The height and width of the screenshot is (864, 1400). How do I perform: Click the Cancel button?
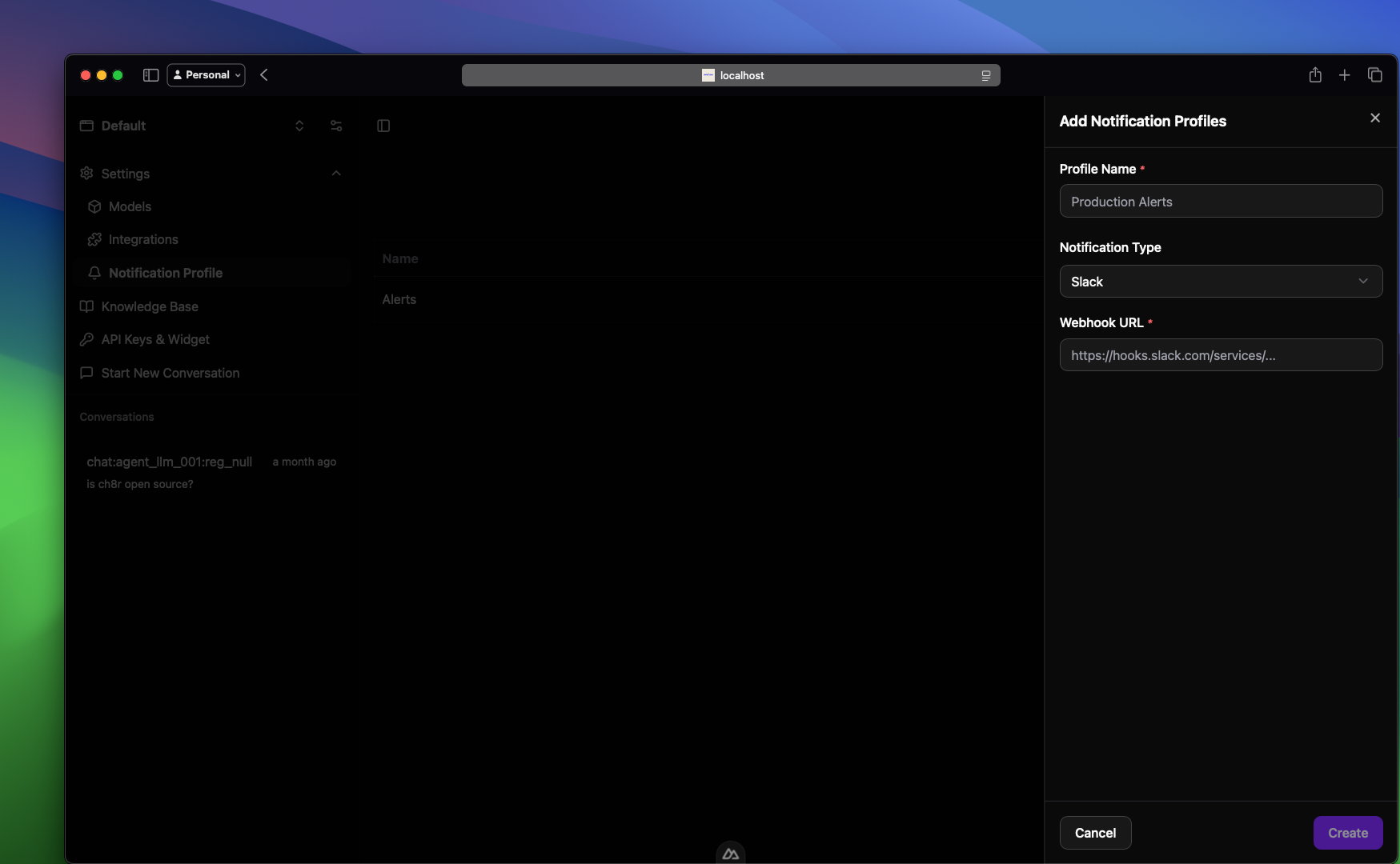[x=1095, y=832]
